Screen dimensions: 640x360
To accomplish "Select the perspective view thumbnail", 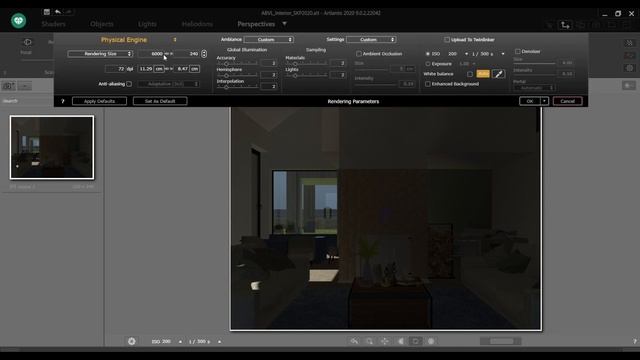I will [52, 147].
